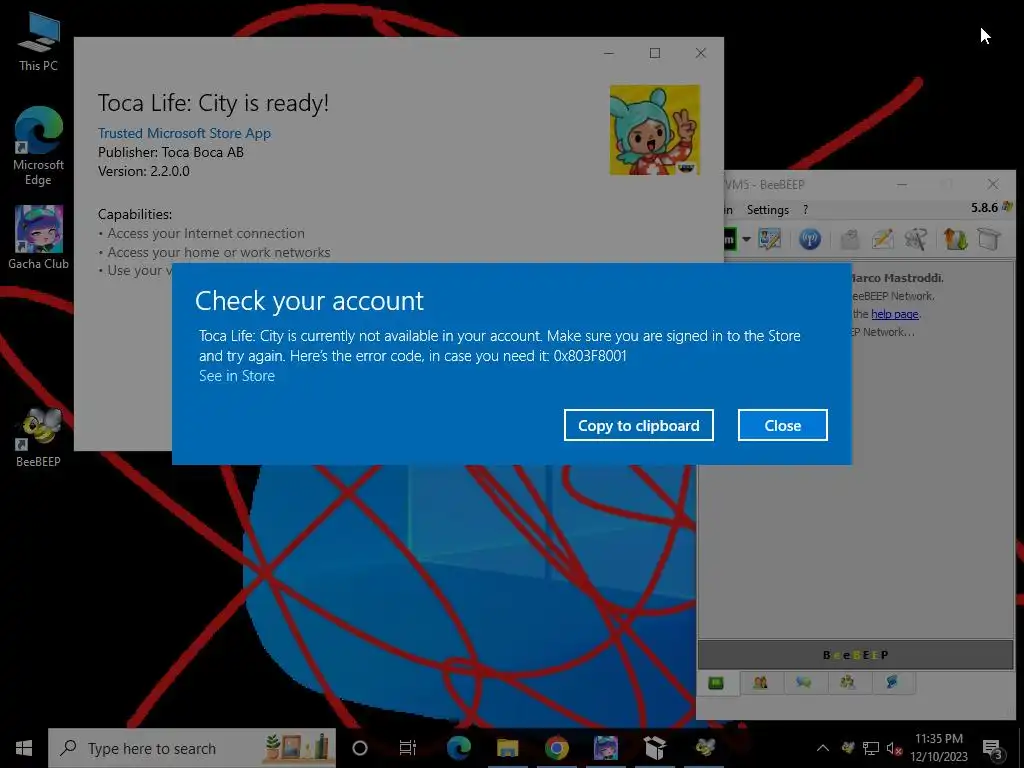Show hidden system tray icons

pos(823,748)
